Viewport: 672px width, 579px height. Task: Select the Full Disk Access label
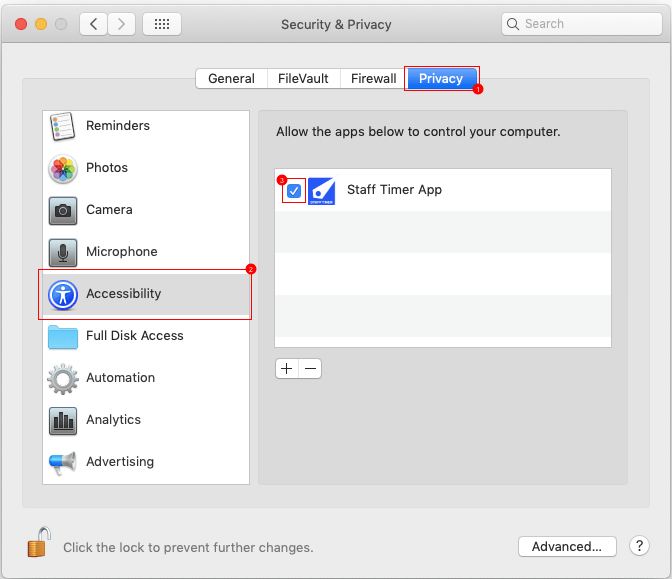[135, 336]
